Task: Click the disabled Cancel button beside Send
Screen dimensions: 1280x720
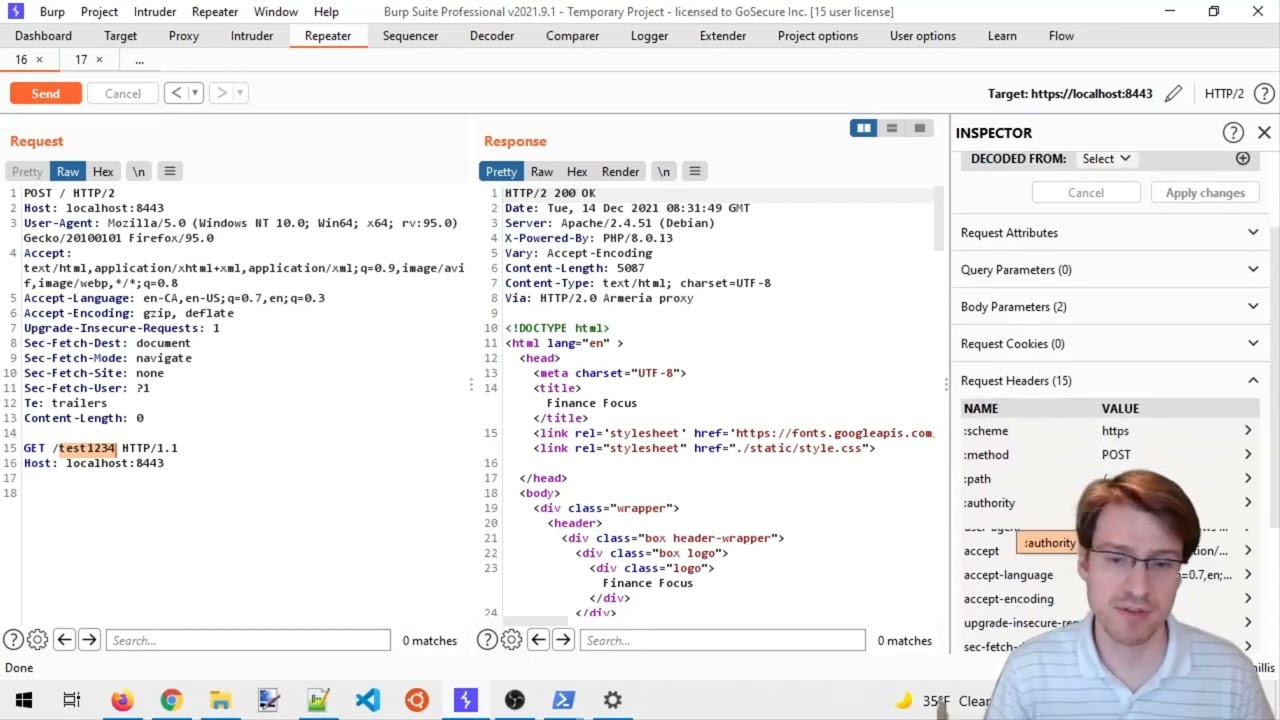Action: pyautogui.click(x=123, y=93)
